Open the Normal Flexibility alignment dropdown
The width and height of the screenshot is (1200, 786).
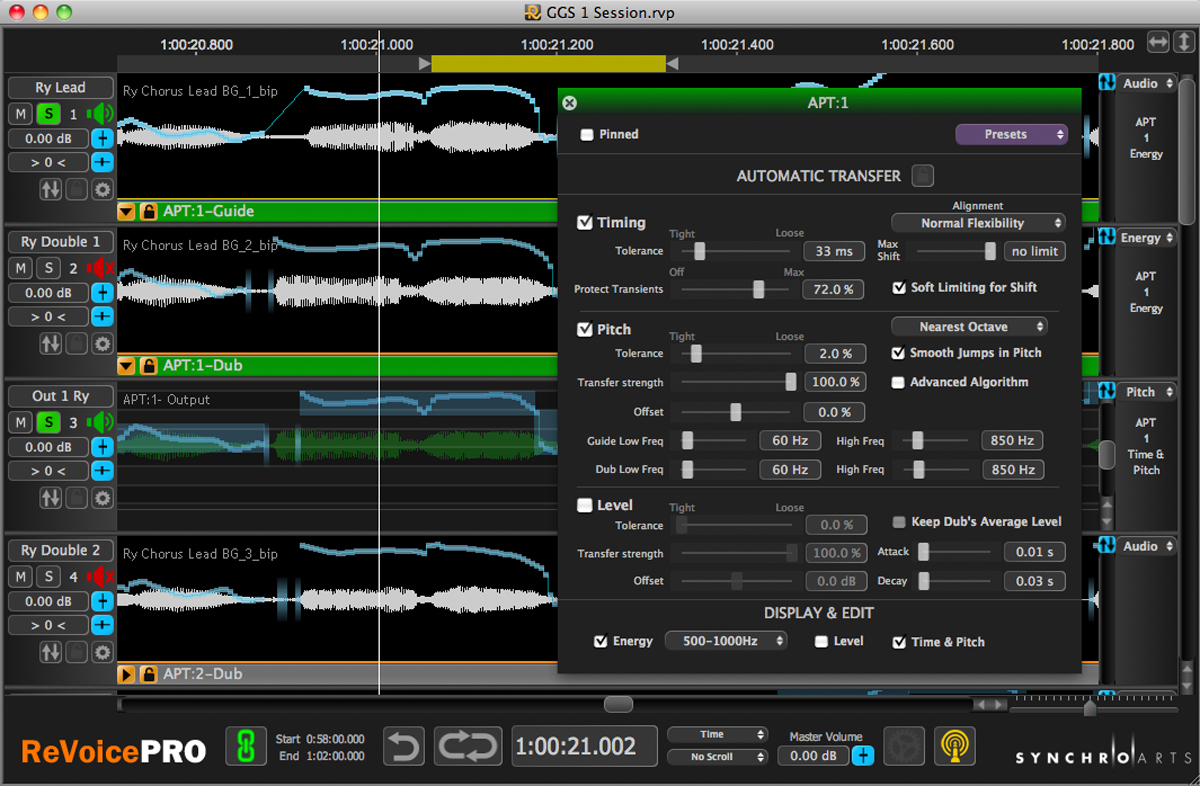978,223
